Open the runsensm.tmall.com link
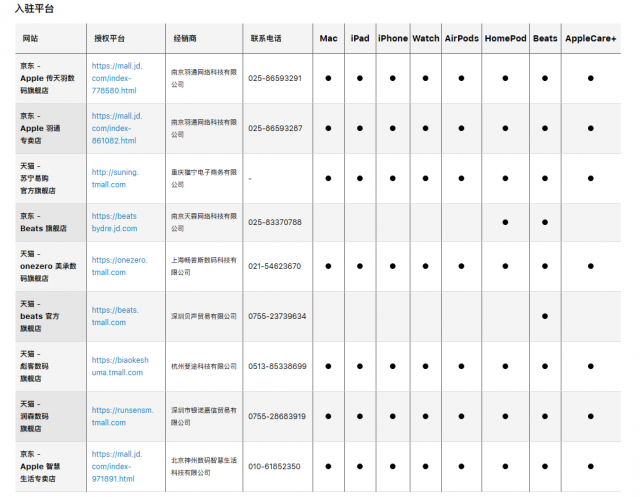Viewport: 640px width, 497px height. [x=122, y=416]
